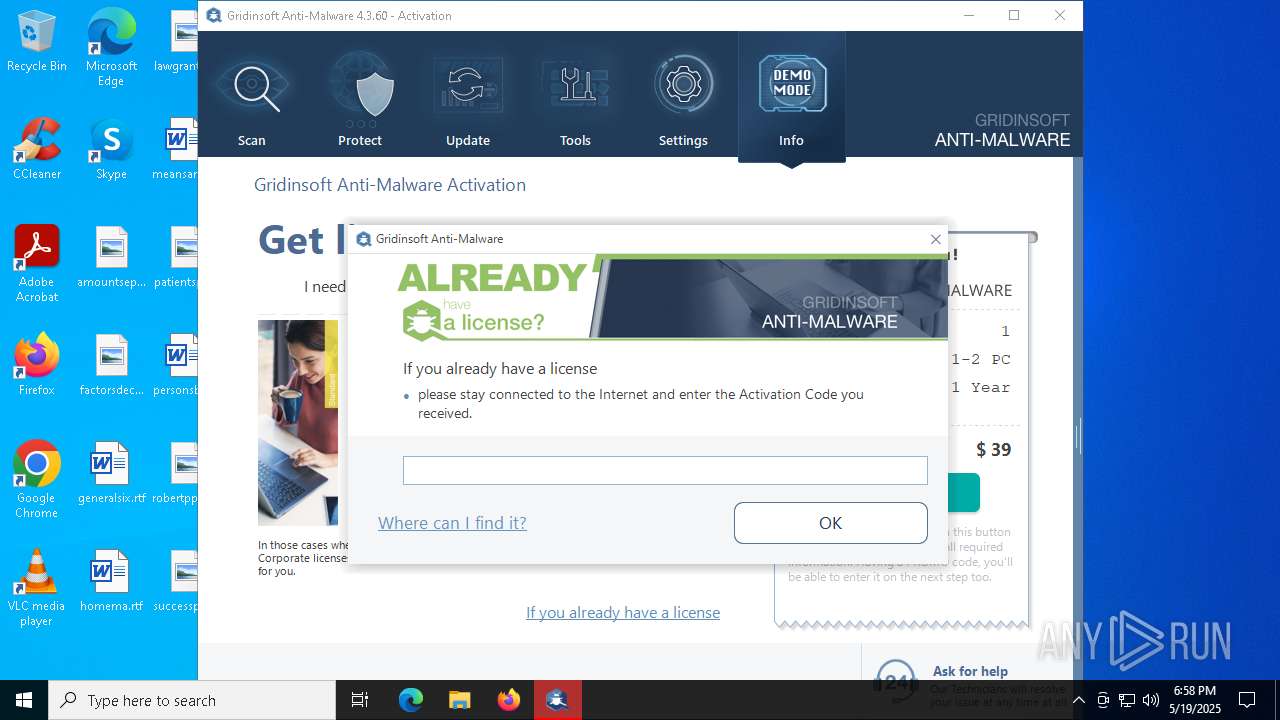Open the network status tray icon
Viewport: 1280px width, 720px height.
pos(1127,700)
